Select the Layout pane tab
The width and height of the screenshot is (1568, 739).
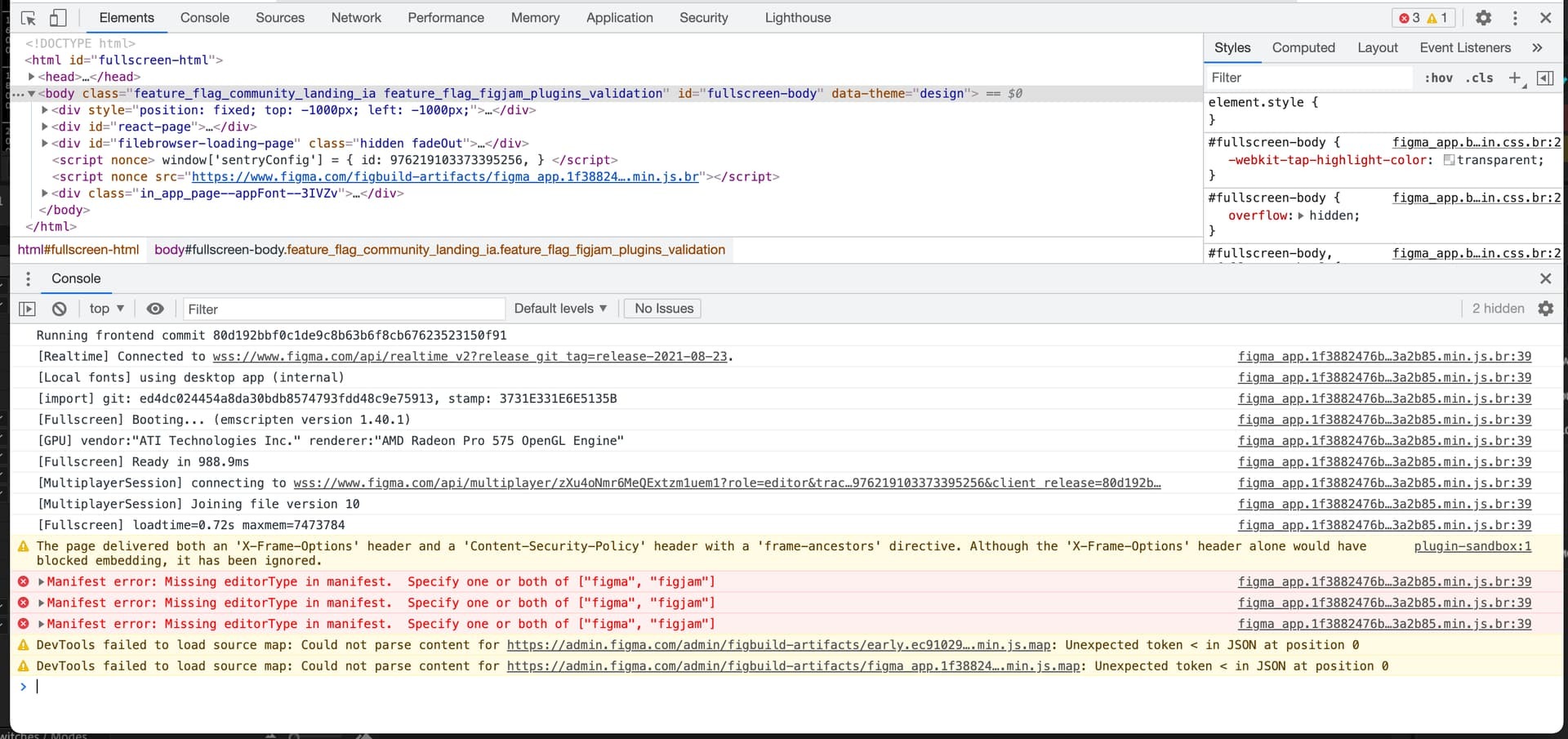coord(1378,48)
